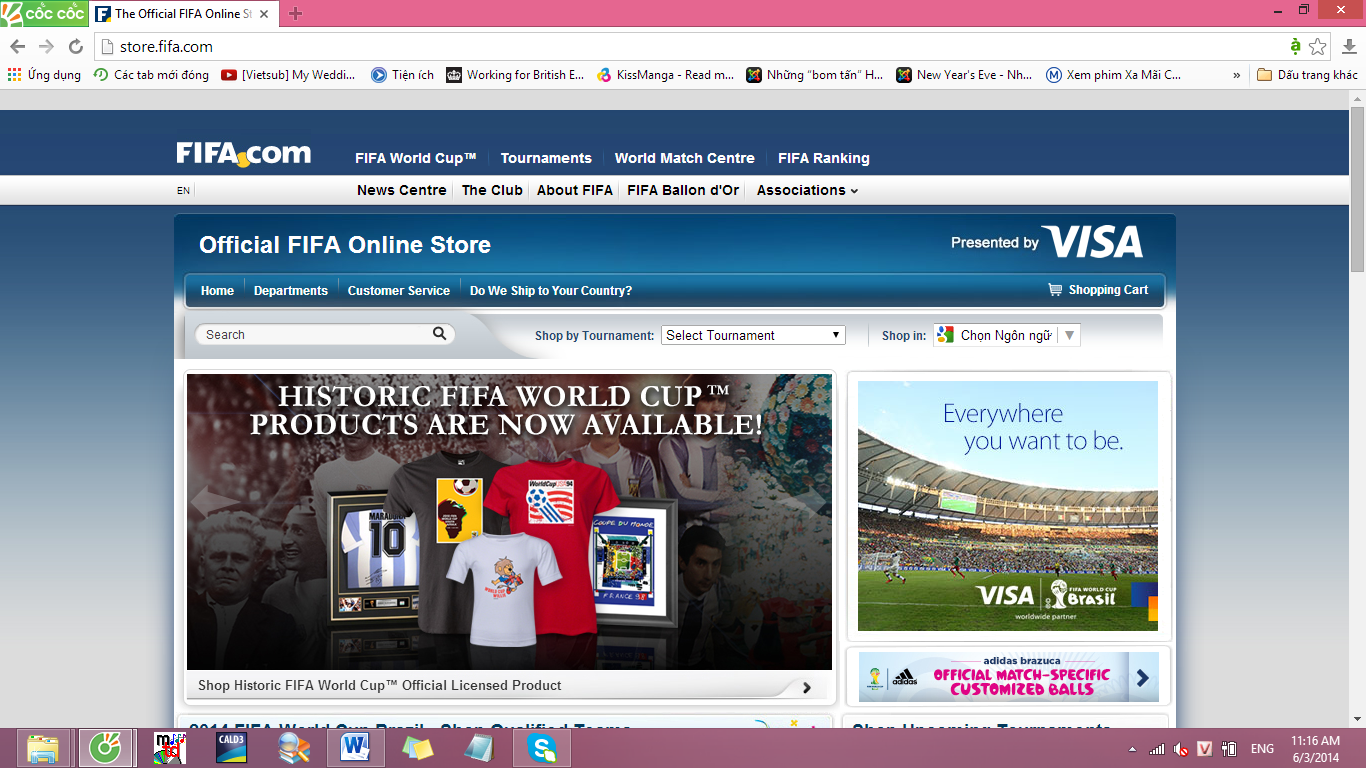Open the KissManga bookmark
The height and width of the screenshot is (768, 1366).
pos(665,75)
